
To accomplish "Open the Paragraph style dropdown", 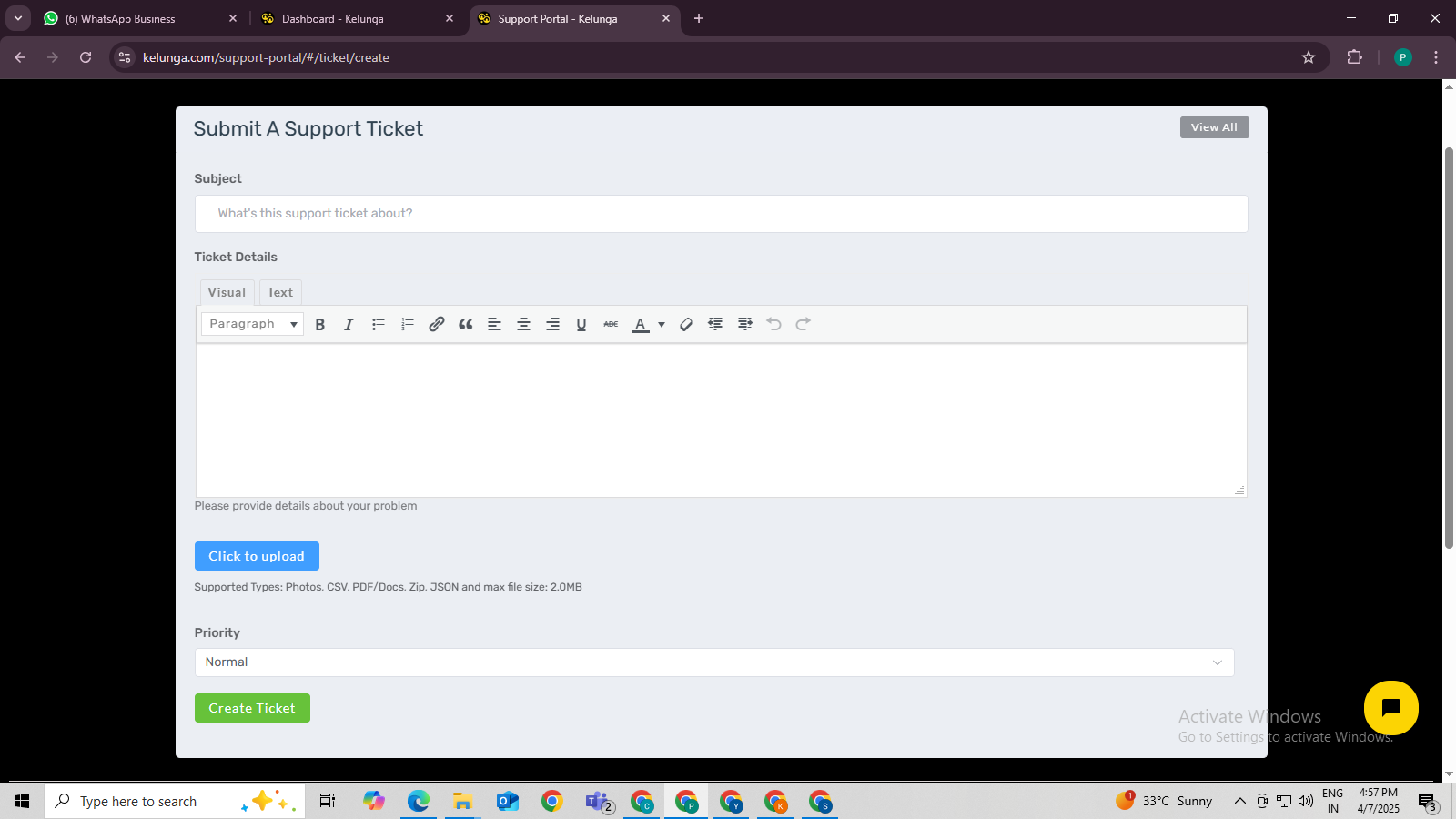I will [251, 324].
